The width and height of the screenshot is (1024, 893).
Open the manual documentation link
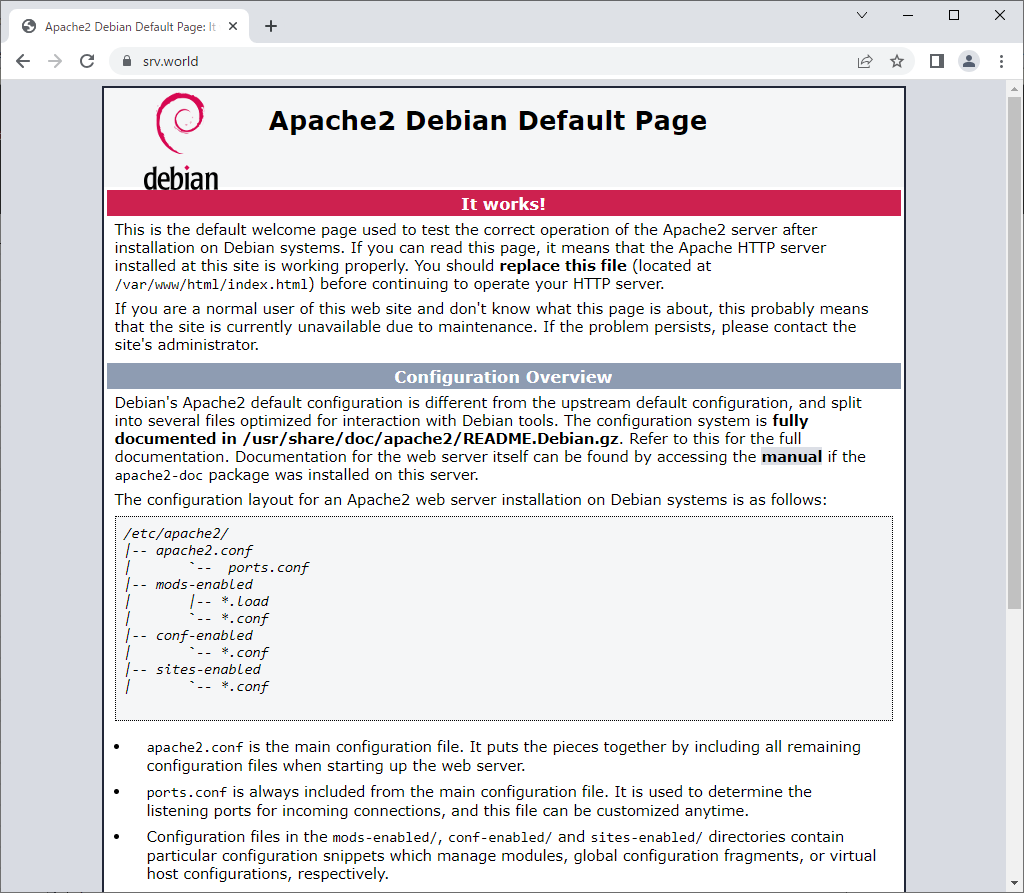click(x=792, y=457)
